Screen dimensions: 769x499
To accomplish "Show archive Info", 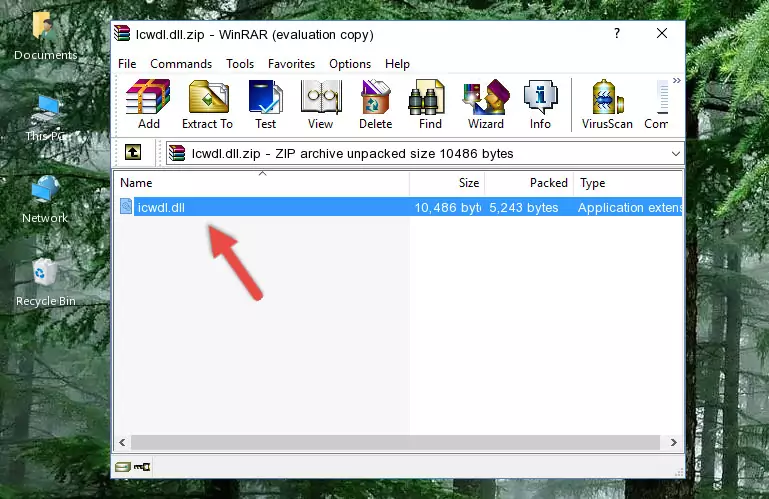I will tap(540, 104).
